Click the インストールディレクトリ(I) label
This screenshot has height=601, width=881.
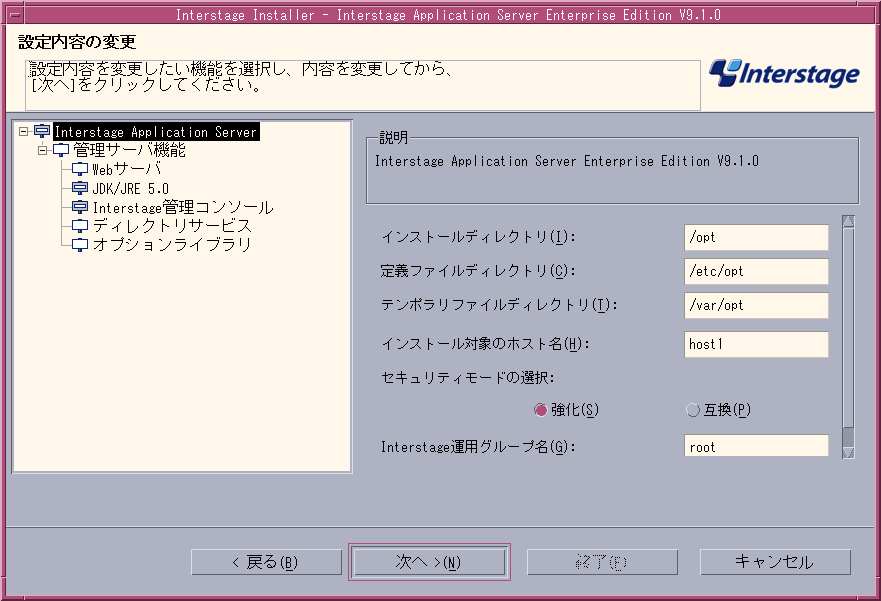click(478, 237)
